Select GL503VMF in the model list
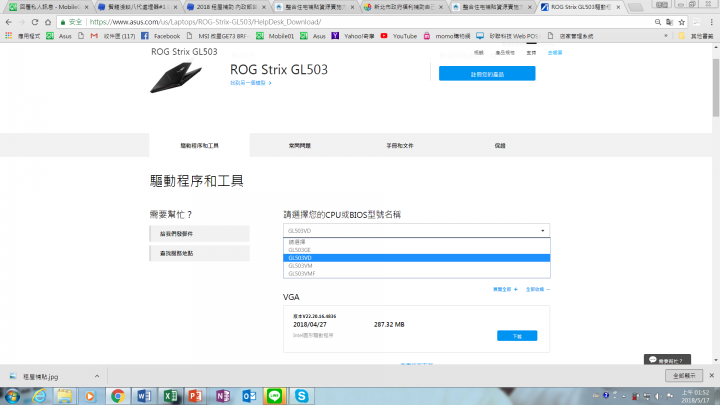 click(416, 273)
